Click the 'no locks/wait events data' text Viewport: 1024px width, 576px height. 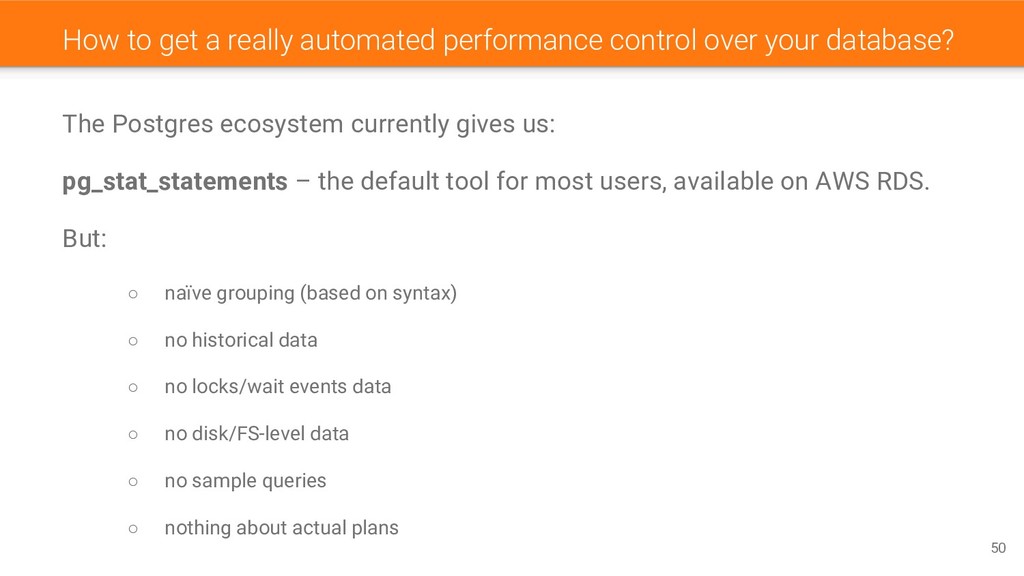click(x=278, y=387)
